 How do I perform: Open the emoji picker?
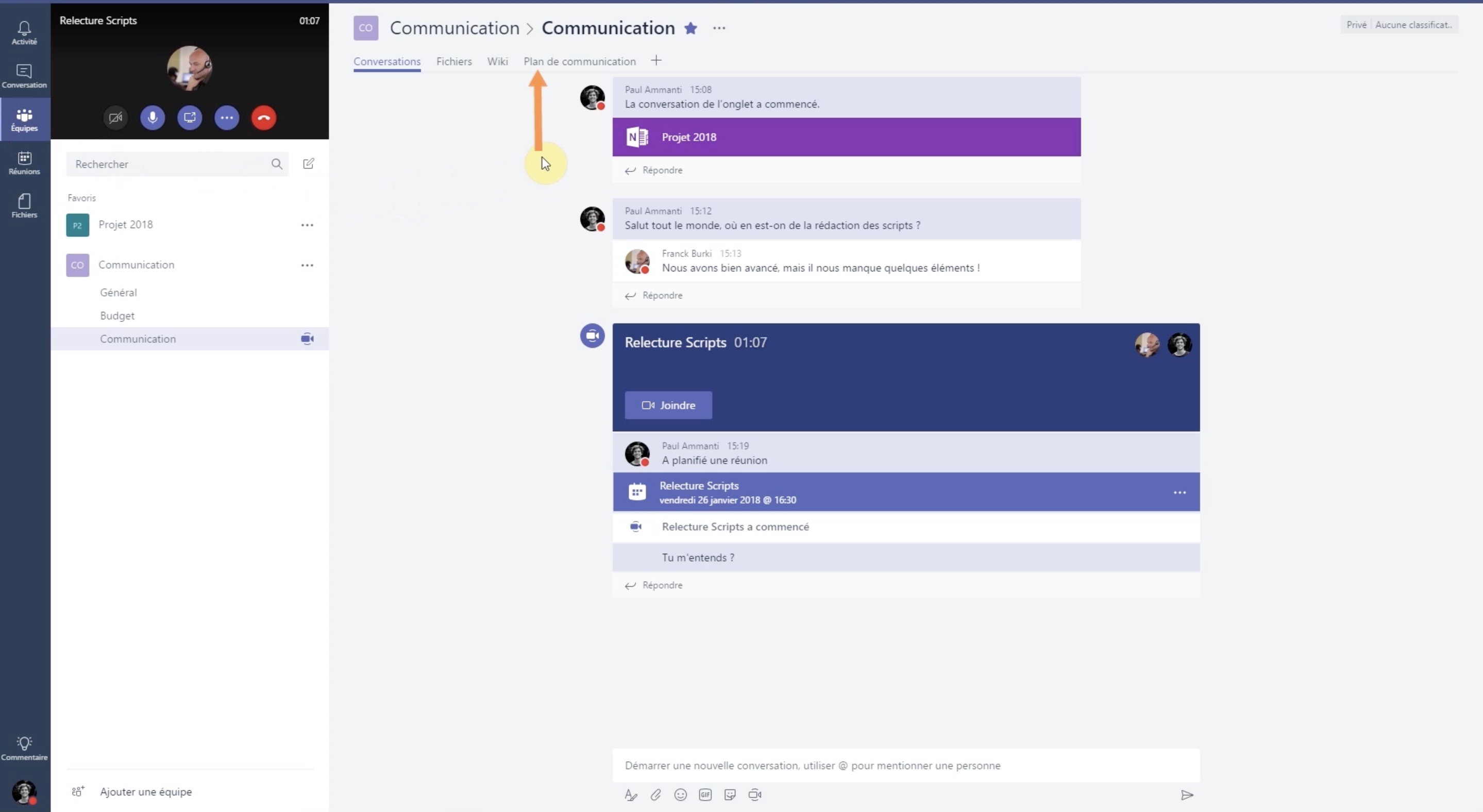681,794
